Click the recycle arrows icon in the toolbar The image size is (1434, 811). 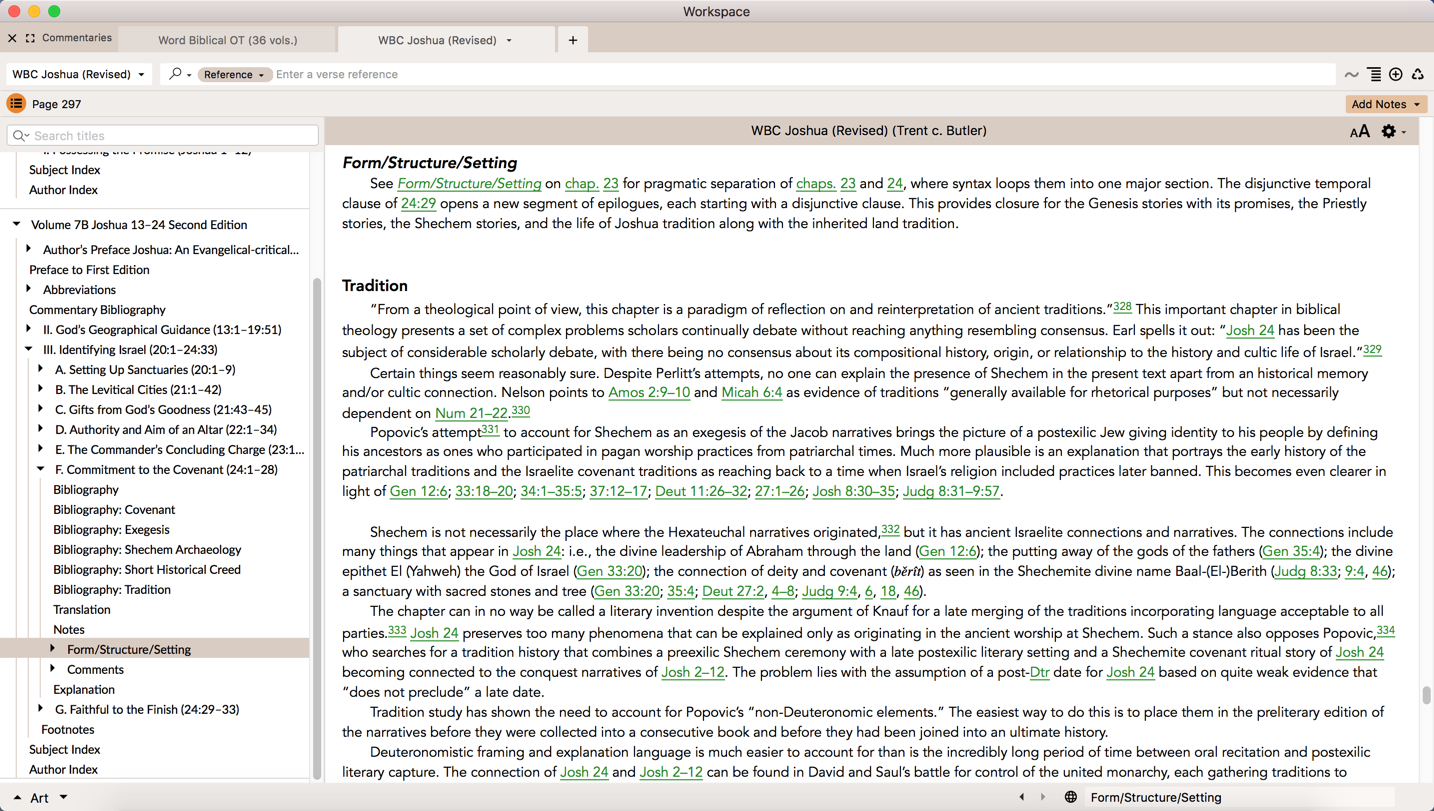1417,74
